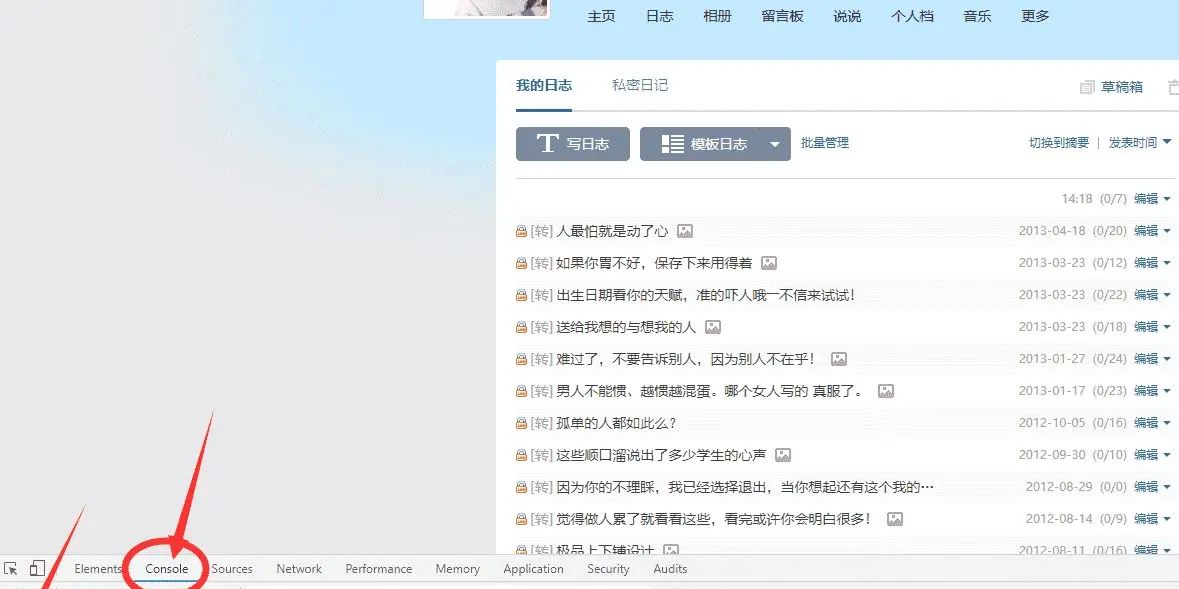Click the profile avatar thumbnail at top

(x=486, y=10)
